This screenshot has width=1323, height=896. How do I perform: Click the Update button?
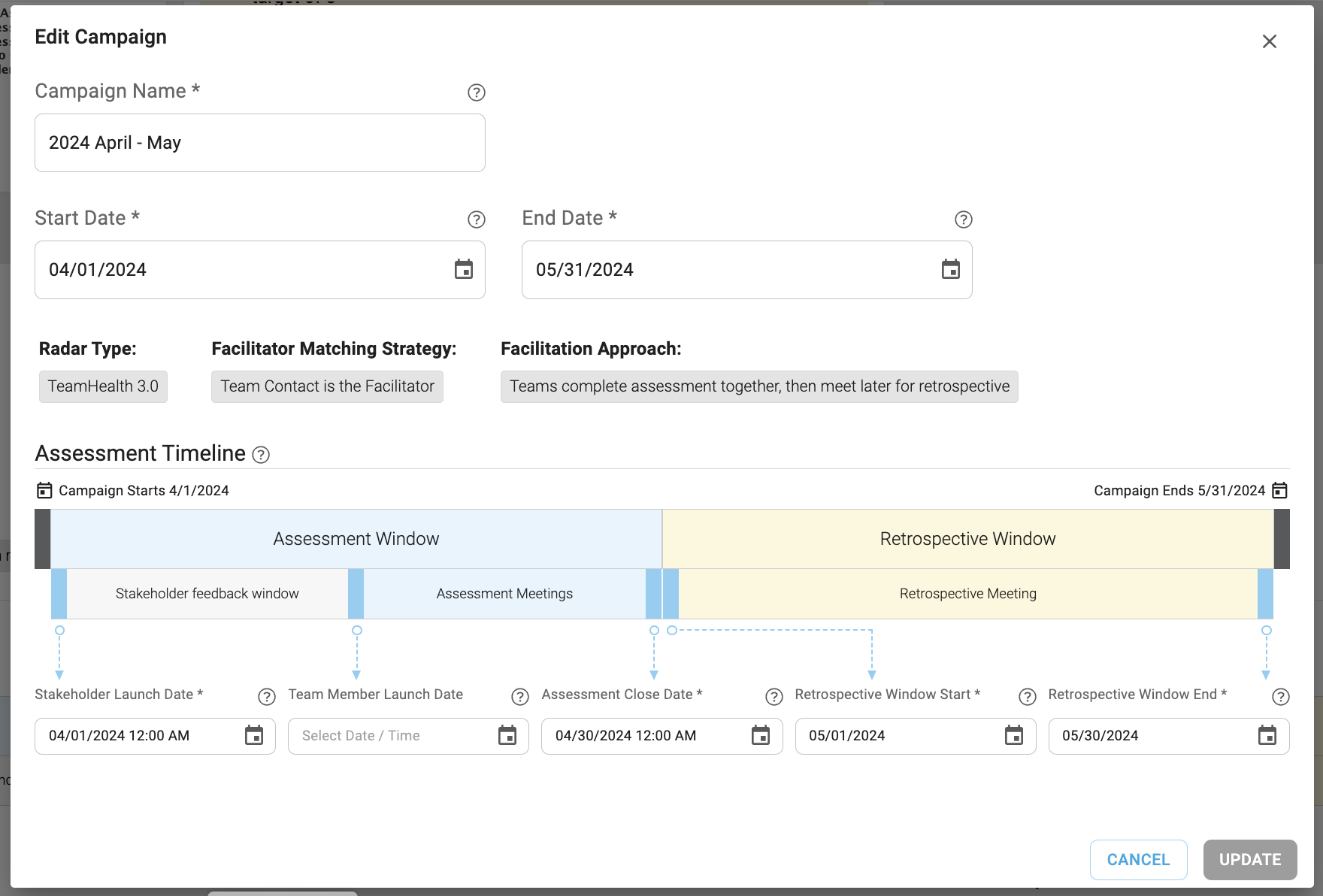(1250, 860)
